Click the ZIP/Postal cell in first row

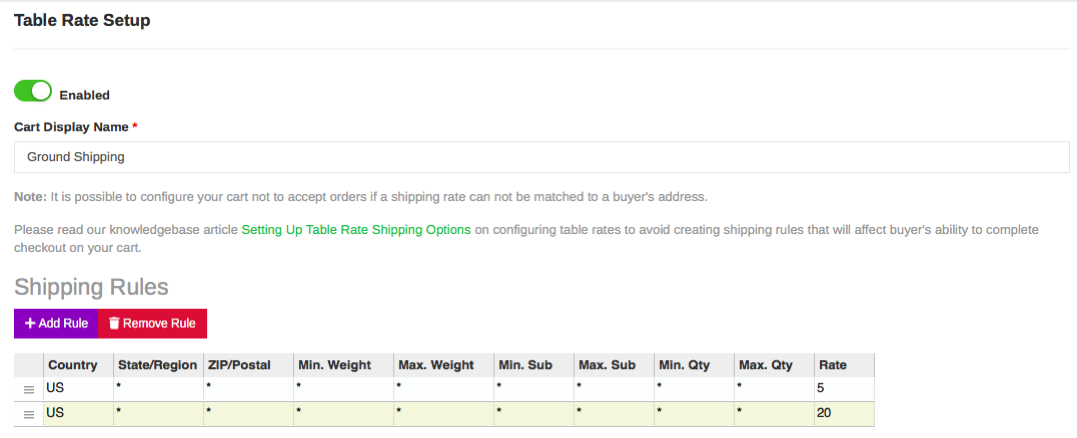click(x=249, y=389)
